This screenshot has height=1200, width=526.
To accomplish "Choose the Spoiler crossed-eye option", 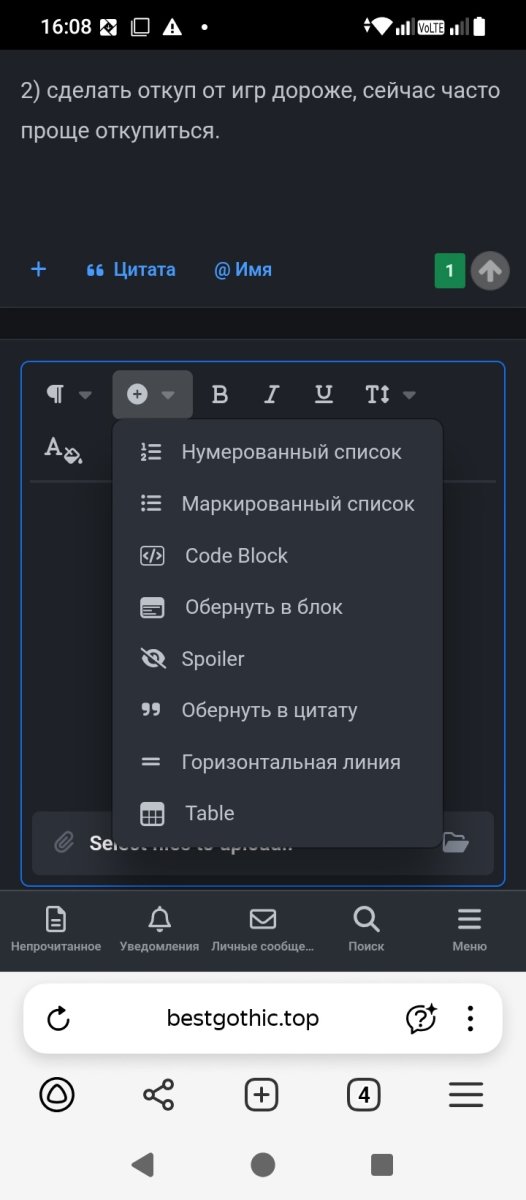I will pyautogui.click(x=277, y=659).
